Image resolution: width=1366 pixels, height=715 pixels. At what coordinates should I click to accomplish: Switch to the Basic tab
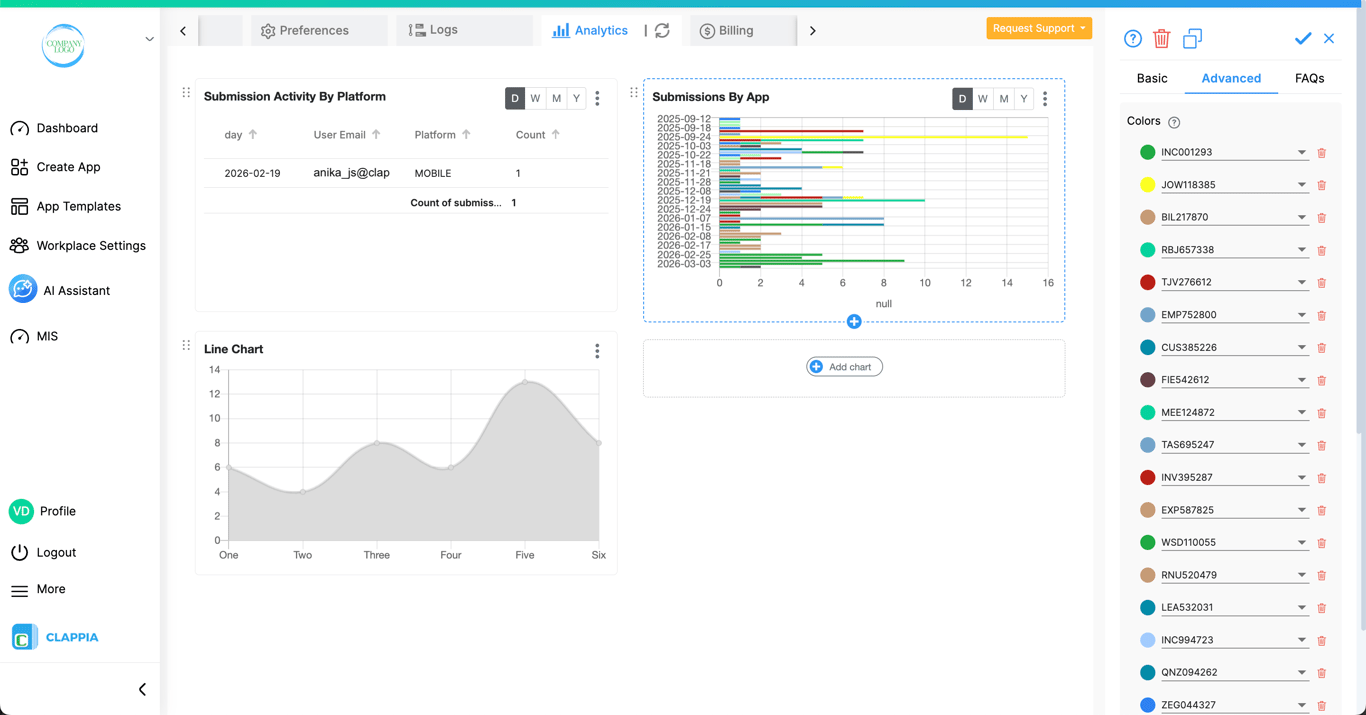1152,78
